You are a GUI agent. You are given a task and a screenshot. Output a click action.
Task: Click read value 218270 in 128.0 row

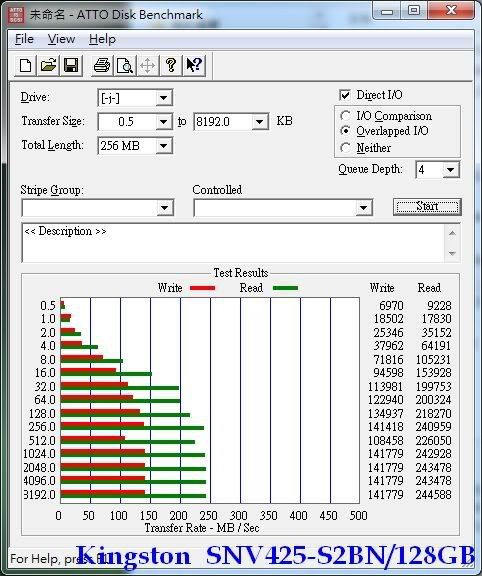(433, 414)
